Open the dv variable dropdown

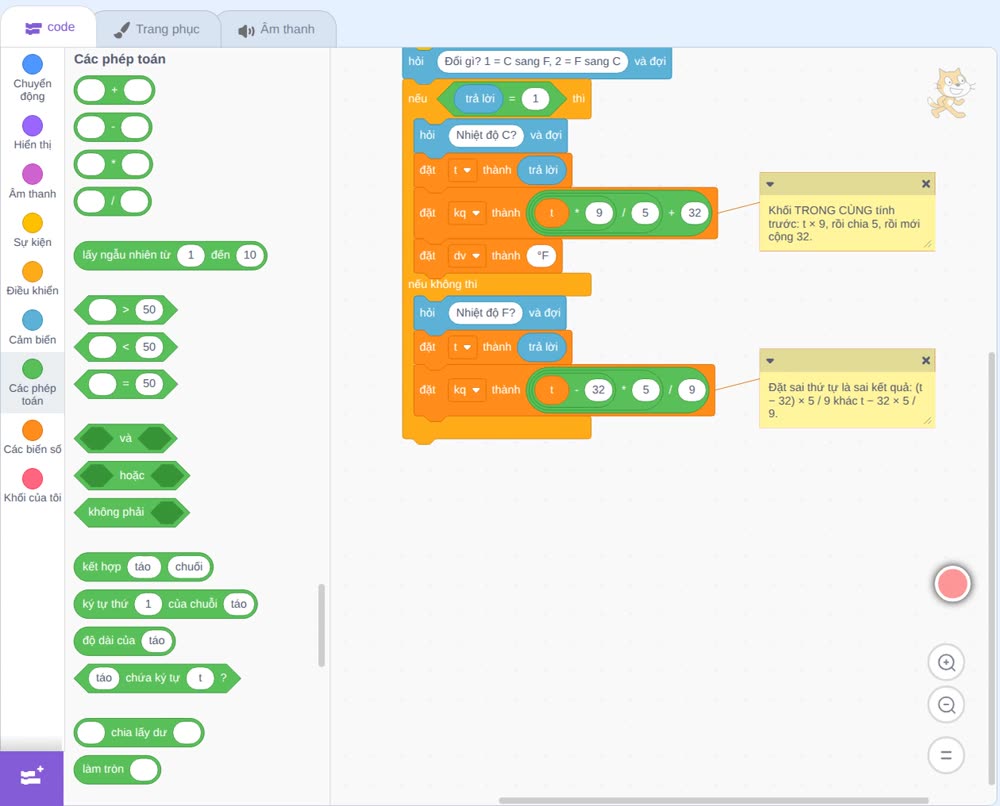466,256
